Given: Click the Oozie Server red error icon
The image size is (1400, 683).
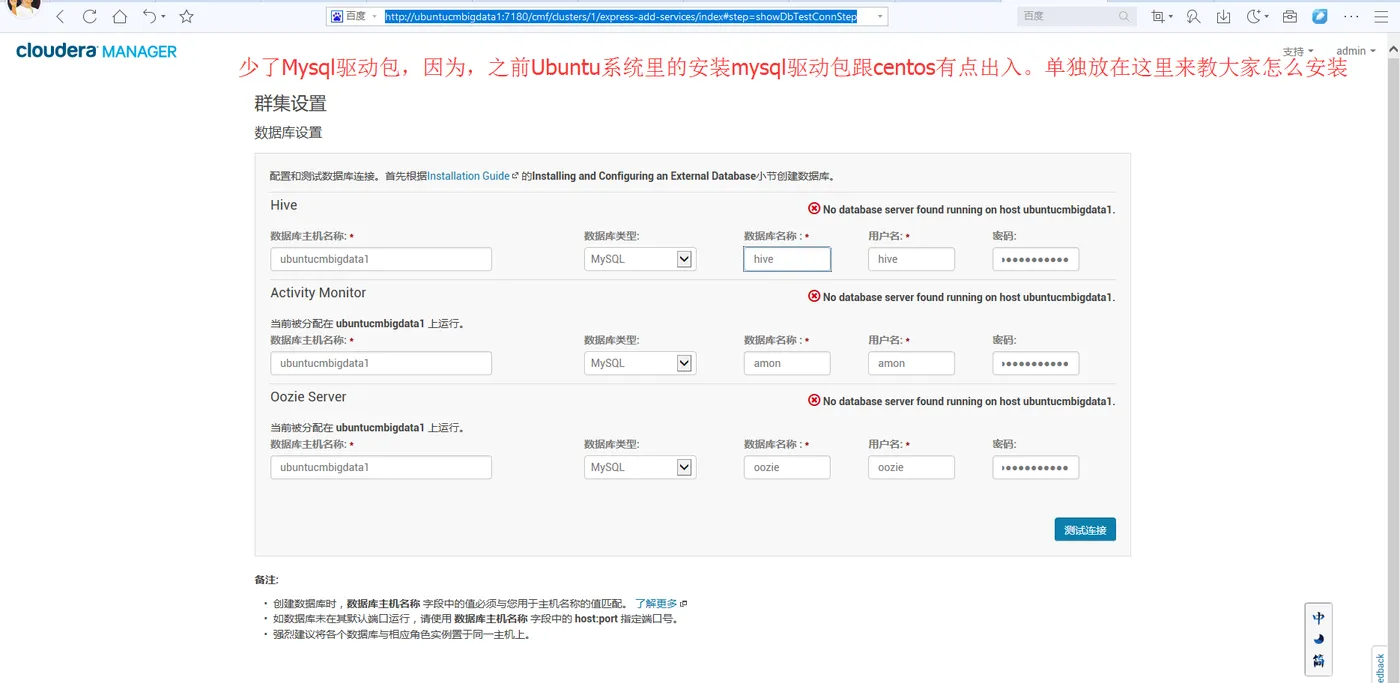Looking at the screenshot, I should click(x=814, y=401).
